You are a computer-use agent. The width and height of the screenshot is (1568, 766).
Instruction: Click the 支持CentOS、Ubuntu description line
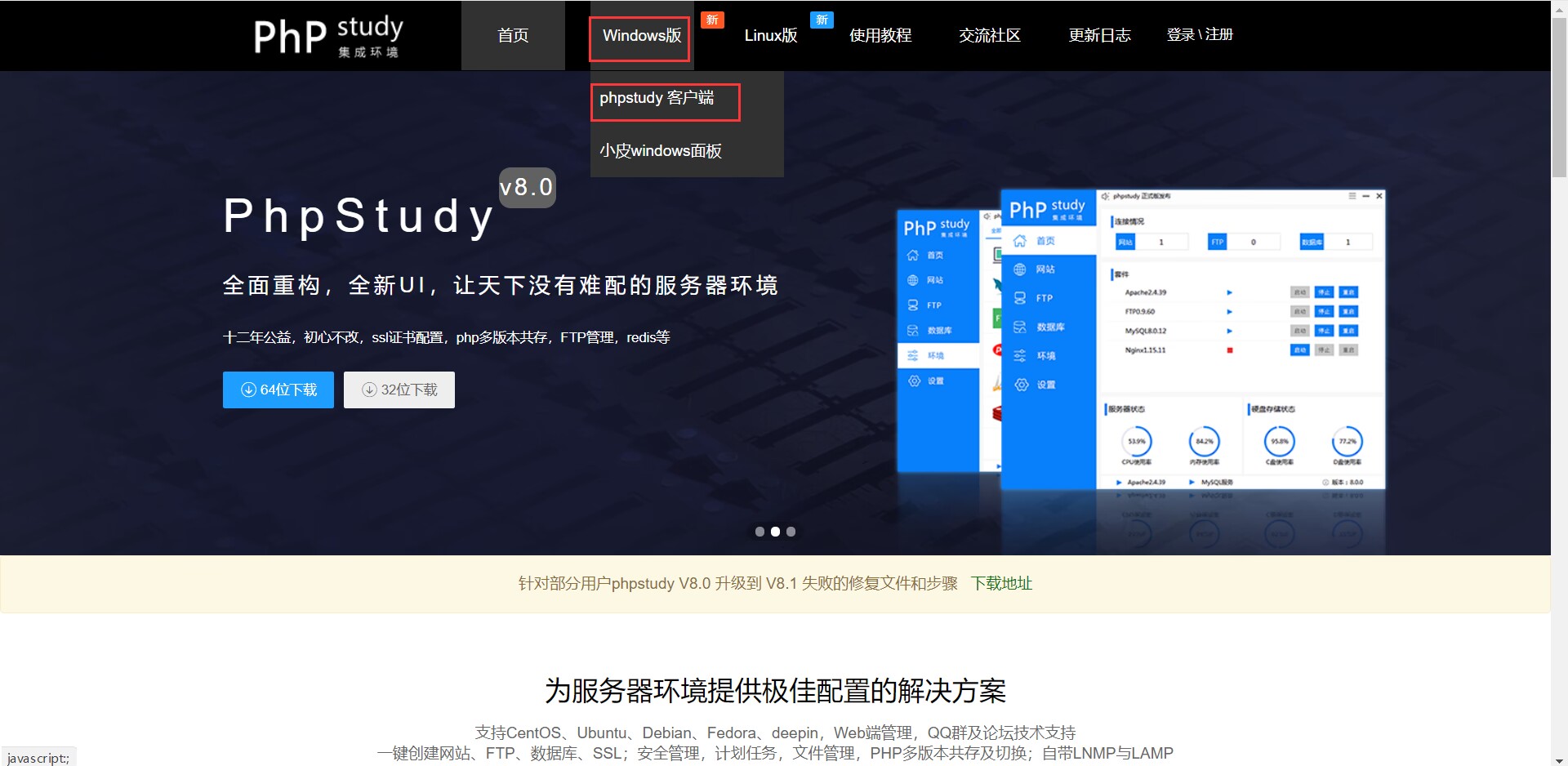click(x=775, y=733)
